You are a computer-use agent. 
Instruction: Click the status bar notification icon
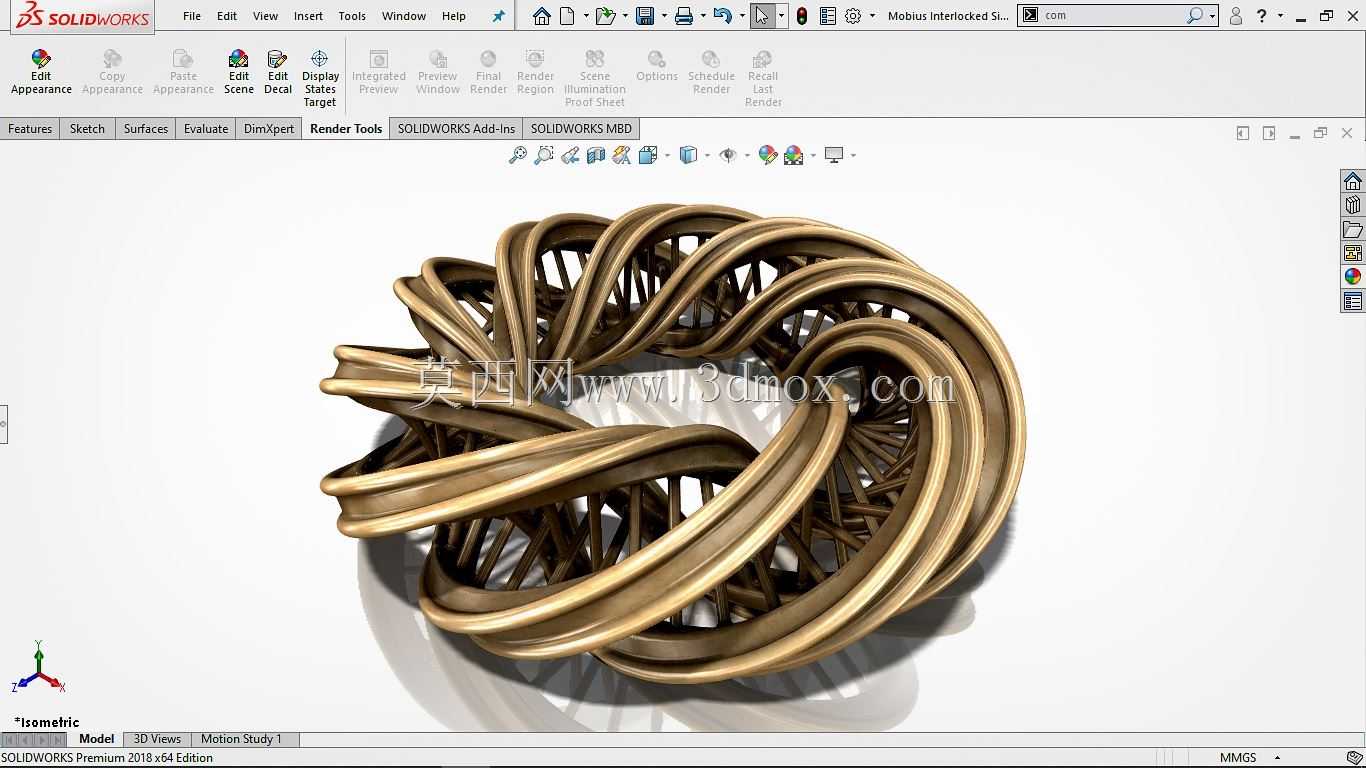[1354, 758]
